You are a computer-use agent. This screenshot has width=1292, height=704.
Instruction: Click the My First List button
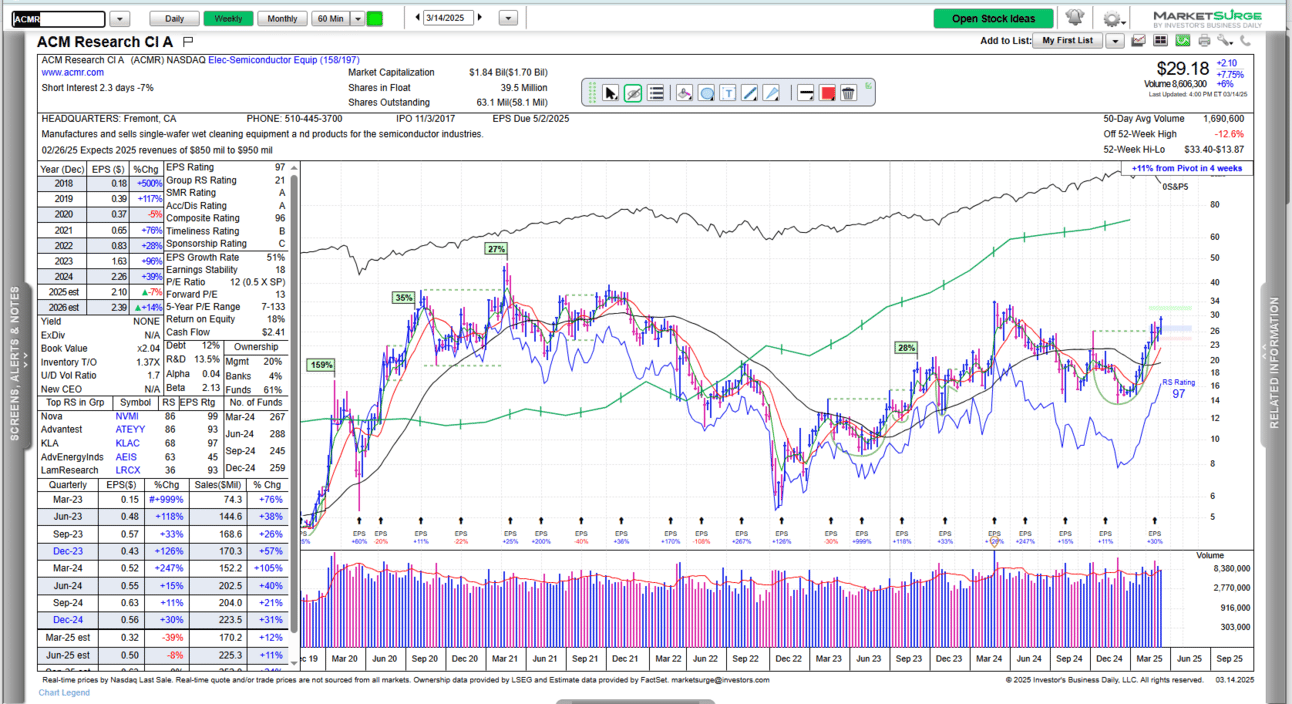click(x=1067, y=41)
